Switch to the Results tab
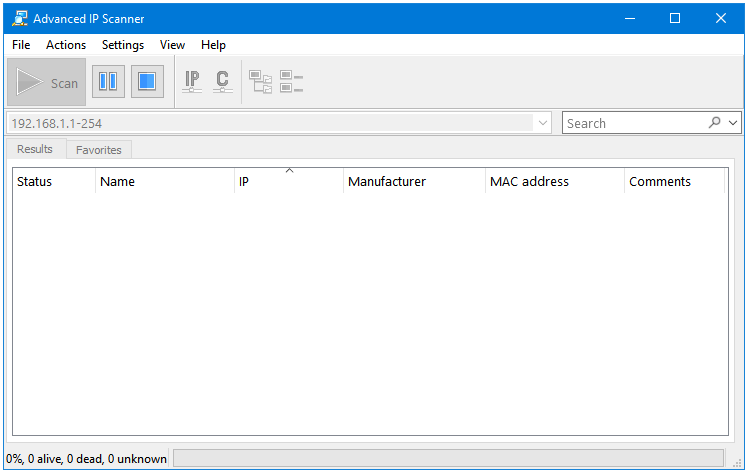 pos(35,149)
